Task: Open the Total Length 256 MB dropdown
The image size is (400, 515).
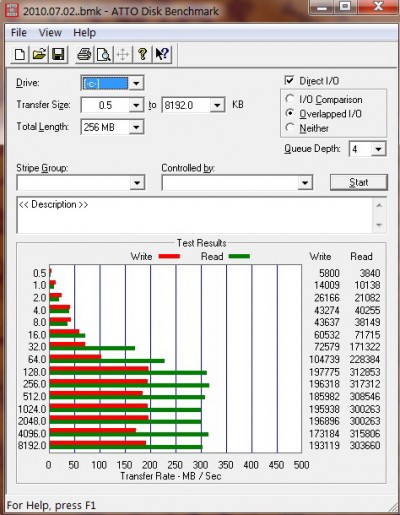Action: click(x=136, y=127)
